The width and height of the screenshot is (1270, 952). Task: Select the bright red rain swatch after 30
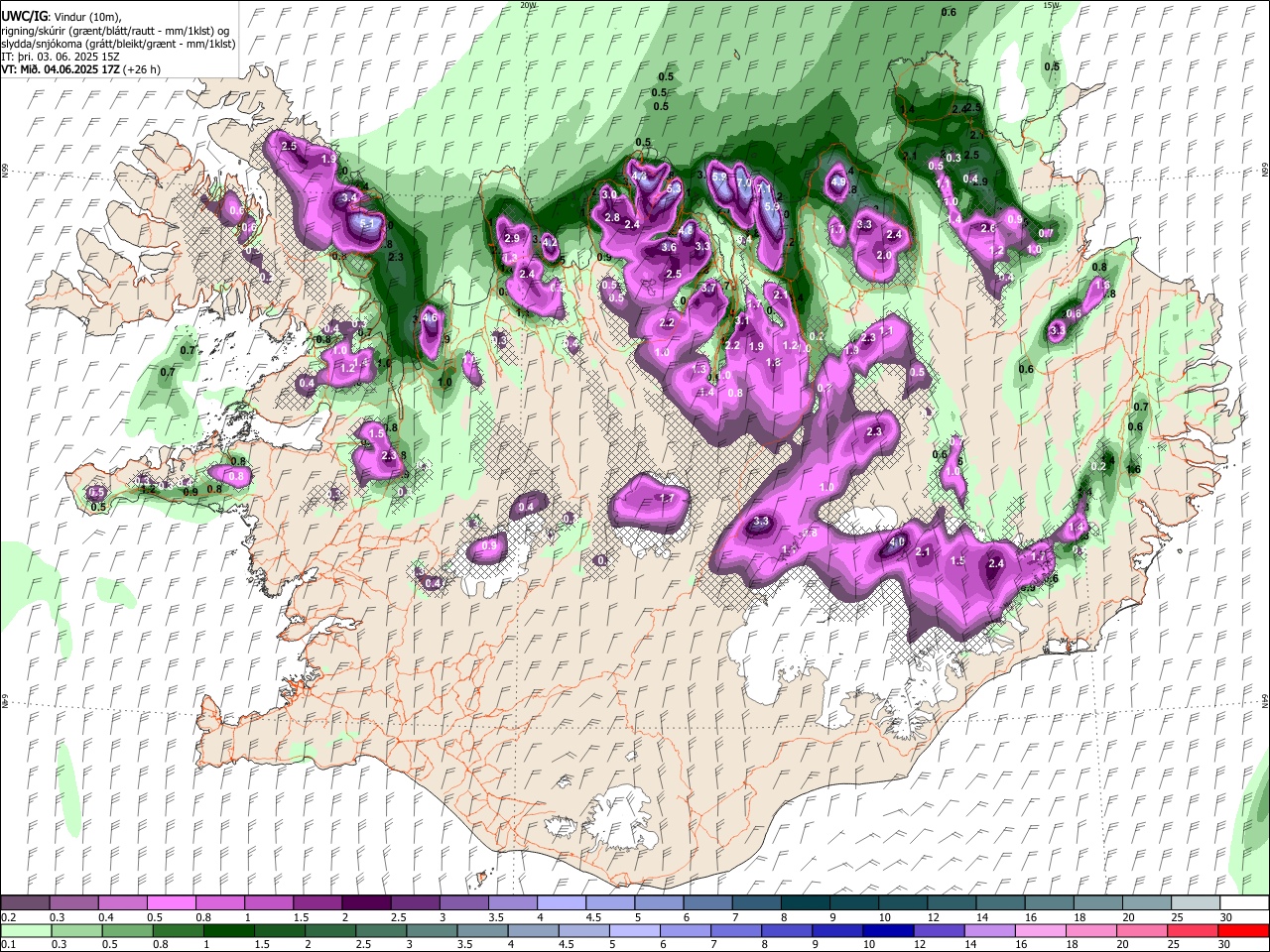[x=1244, y=931]
